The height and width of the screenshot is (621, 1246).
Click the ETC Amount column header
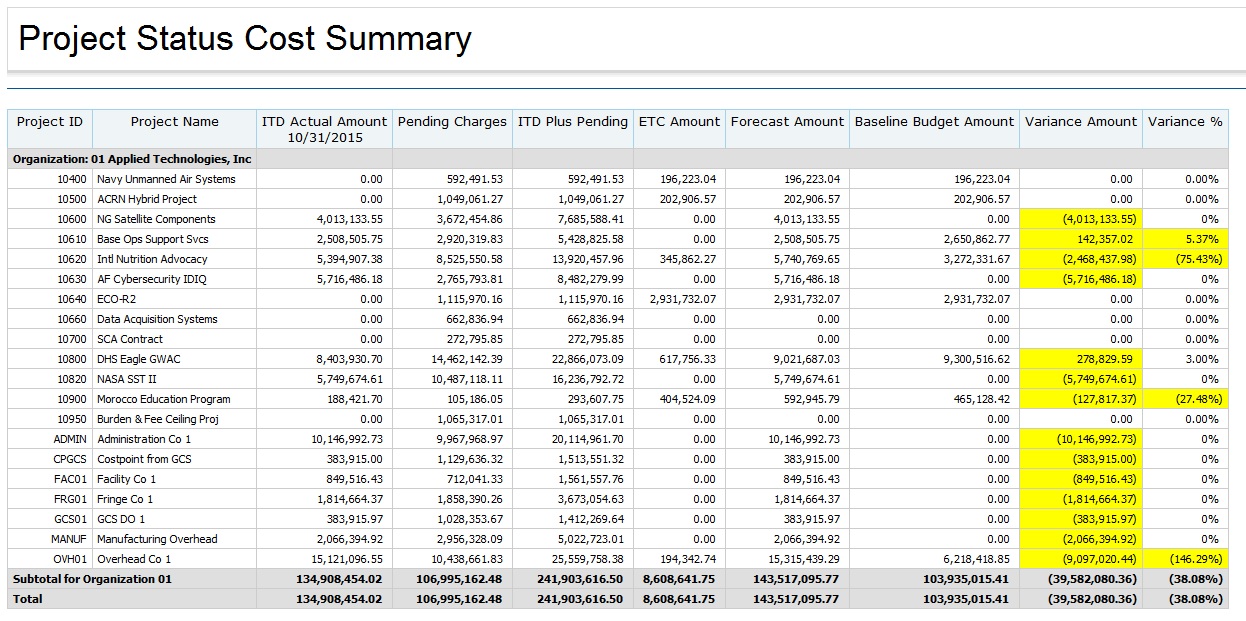pyautogui.click(x=679, y=122)
